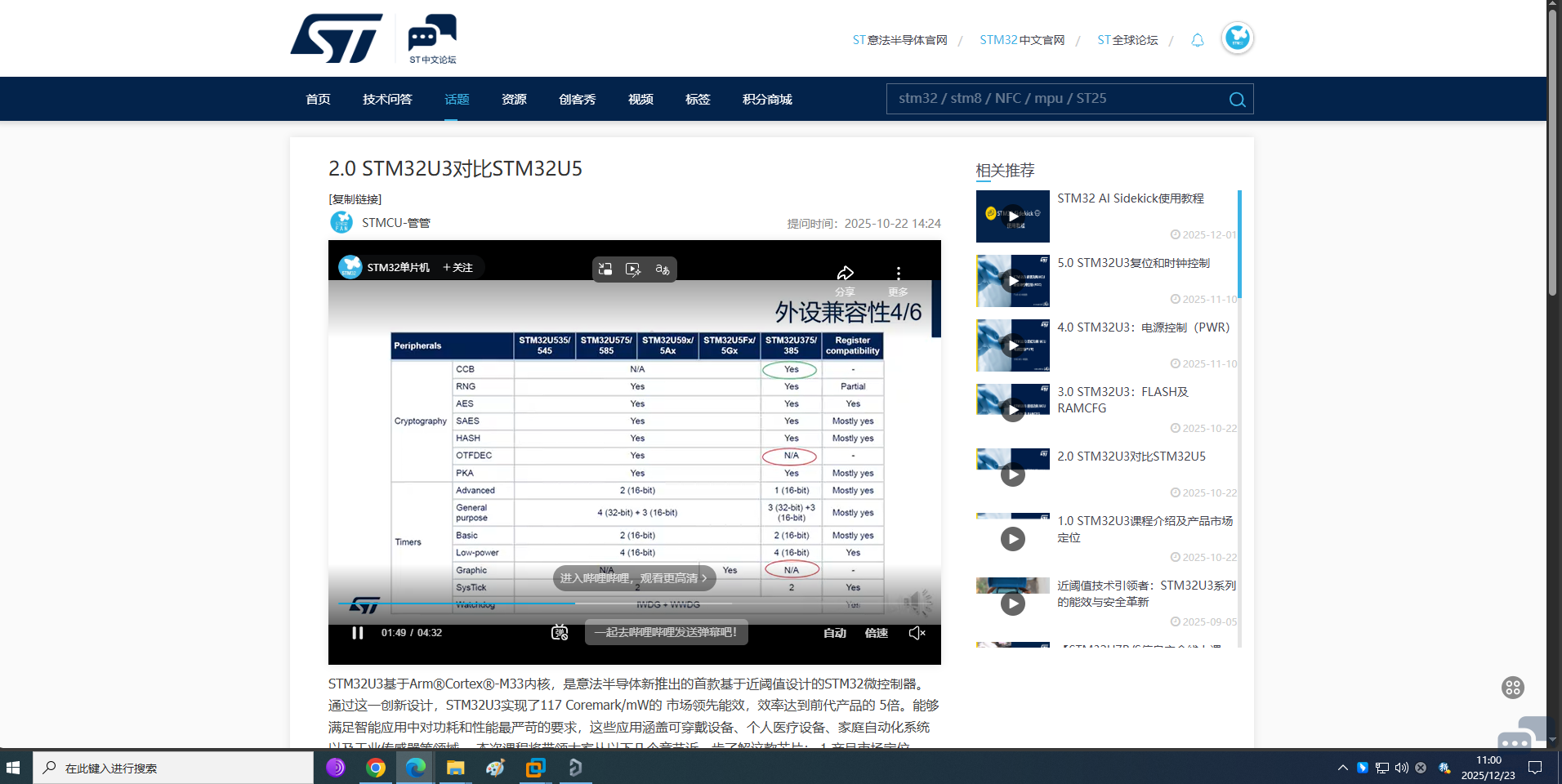
Task: Focus the Windows taskbar search box
Action: coord(172,768)
